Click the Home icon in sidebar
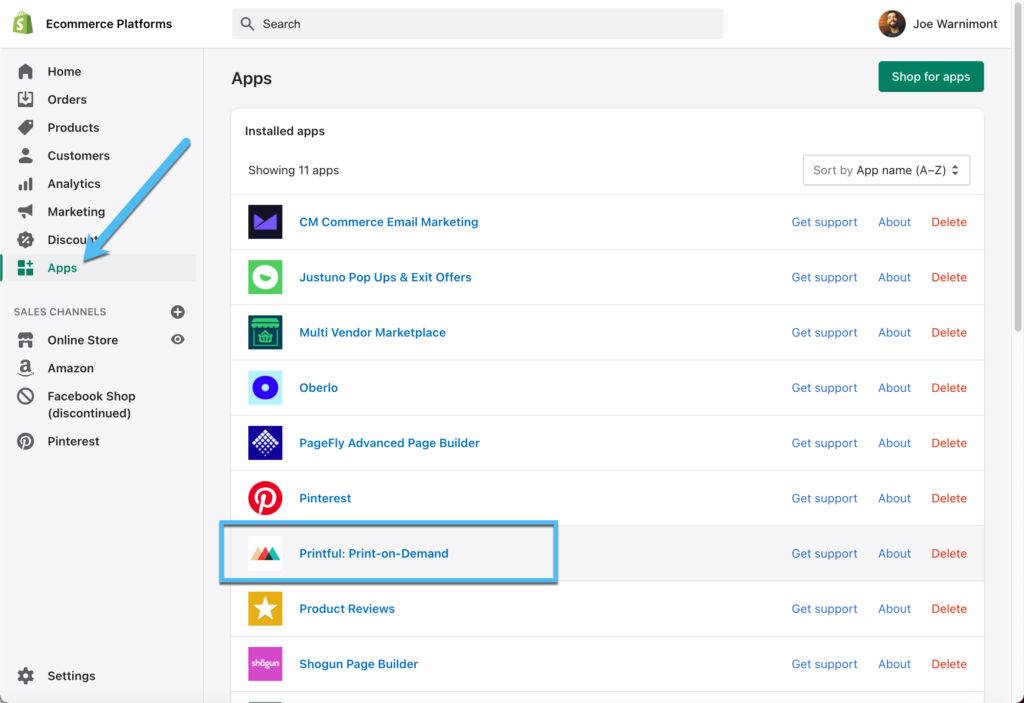 25,71
